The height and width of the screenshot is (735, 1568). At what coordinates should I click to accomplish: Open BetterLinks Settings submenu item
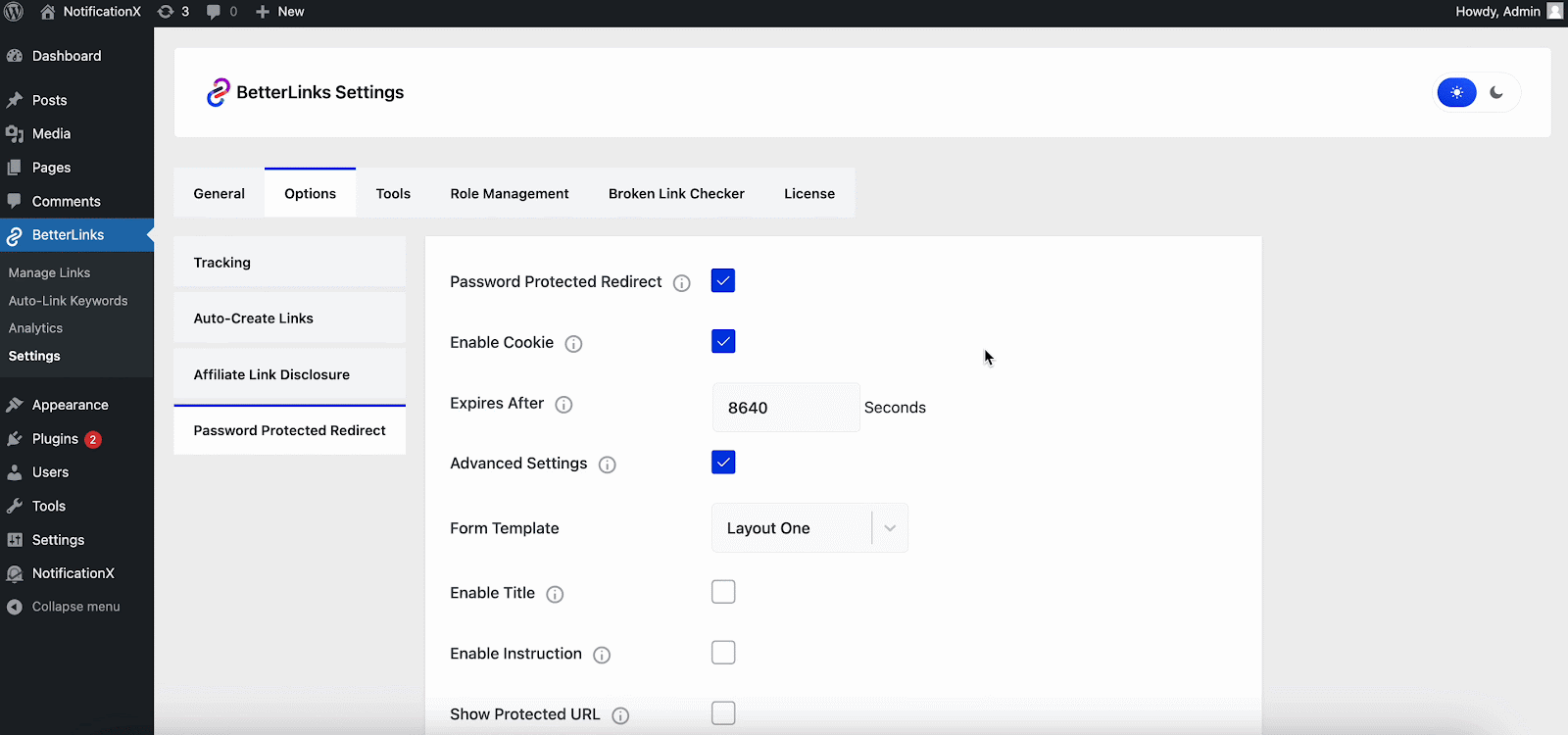pos(34,356)
